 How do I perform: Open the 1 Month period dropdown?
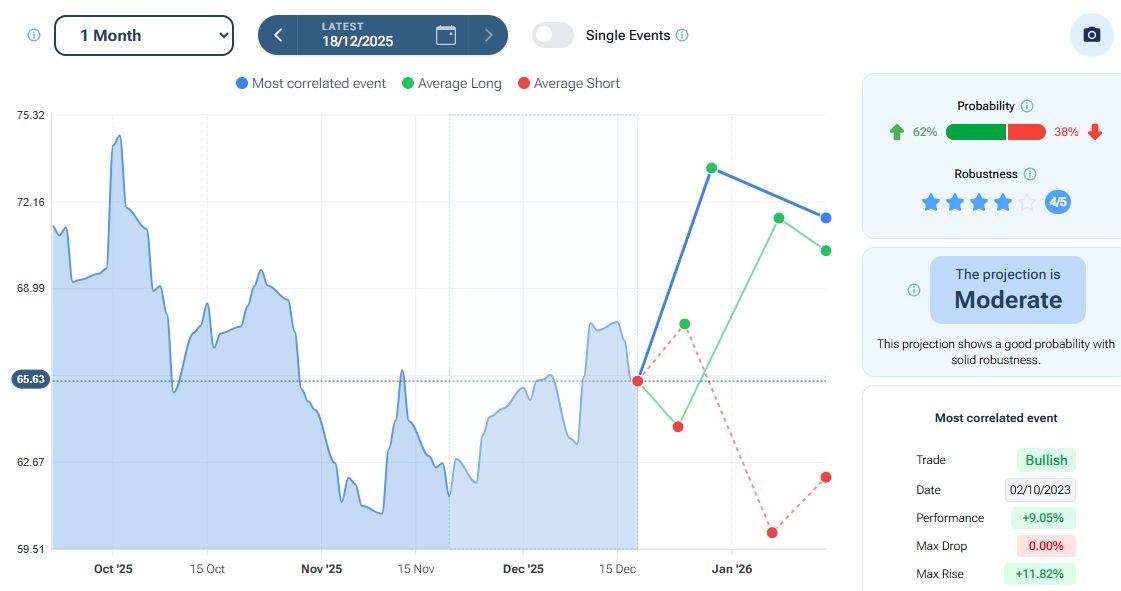point(143,35)
